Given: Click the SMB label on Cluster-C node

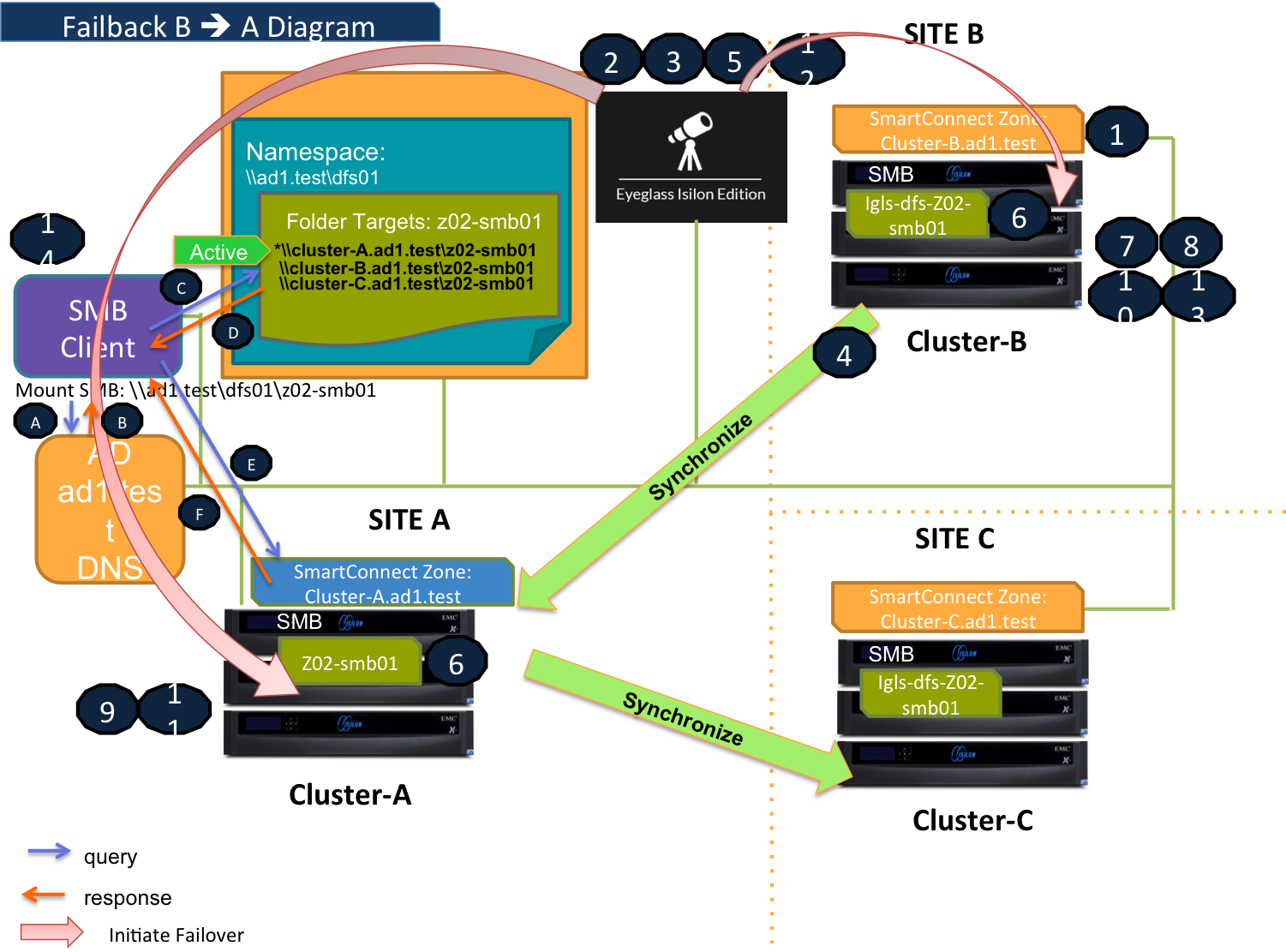Looking at the screenshot, I should 891,654.
